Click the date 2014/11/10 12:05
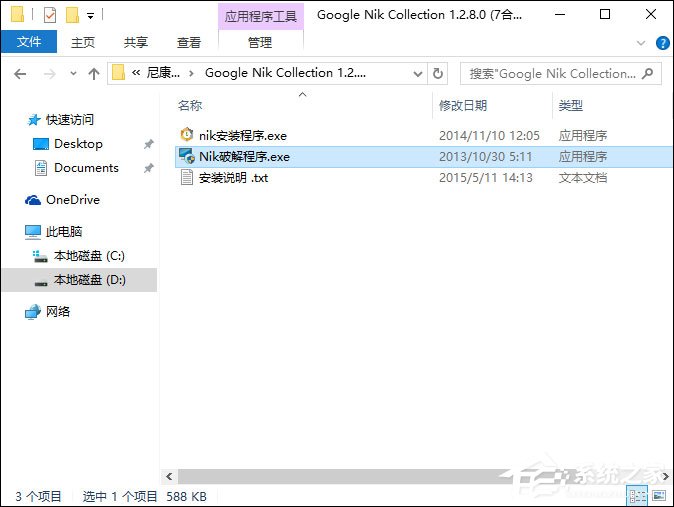The height and width of the screenshot is (507, 674). 489,136
